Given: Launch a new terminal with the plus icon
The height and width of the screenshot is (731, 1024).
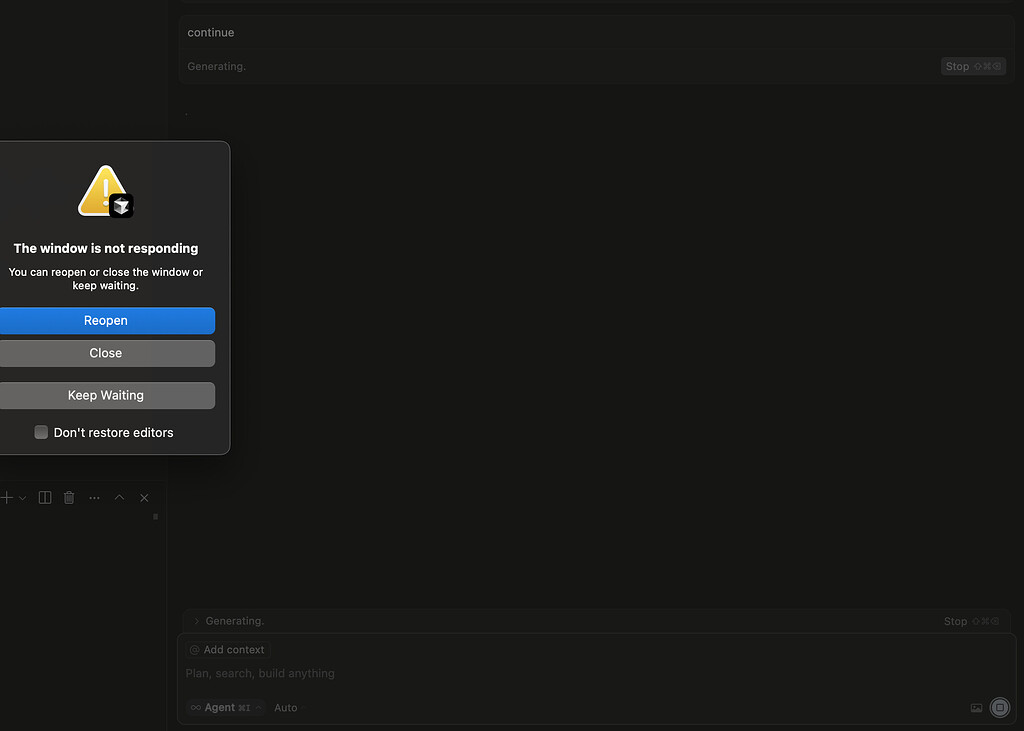Looking at the screenshot, I should 6,497.
